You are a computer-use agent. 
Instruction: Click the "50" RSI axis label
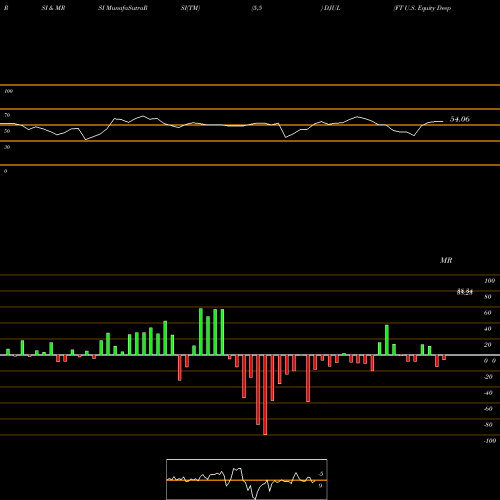point(7,131)
